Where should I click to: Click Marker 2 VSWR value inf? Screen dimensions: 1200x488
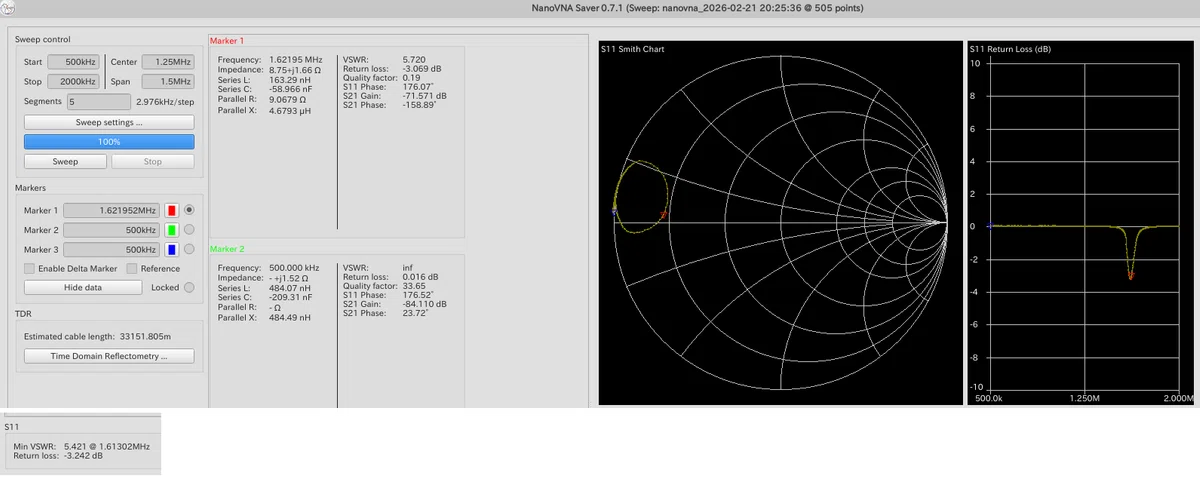coord(407,268)
